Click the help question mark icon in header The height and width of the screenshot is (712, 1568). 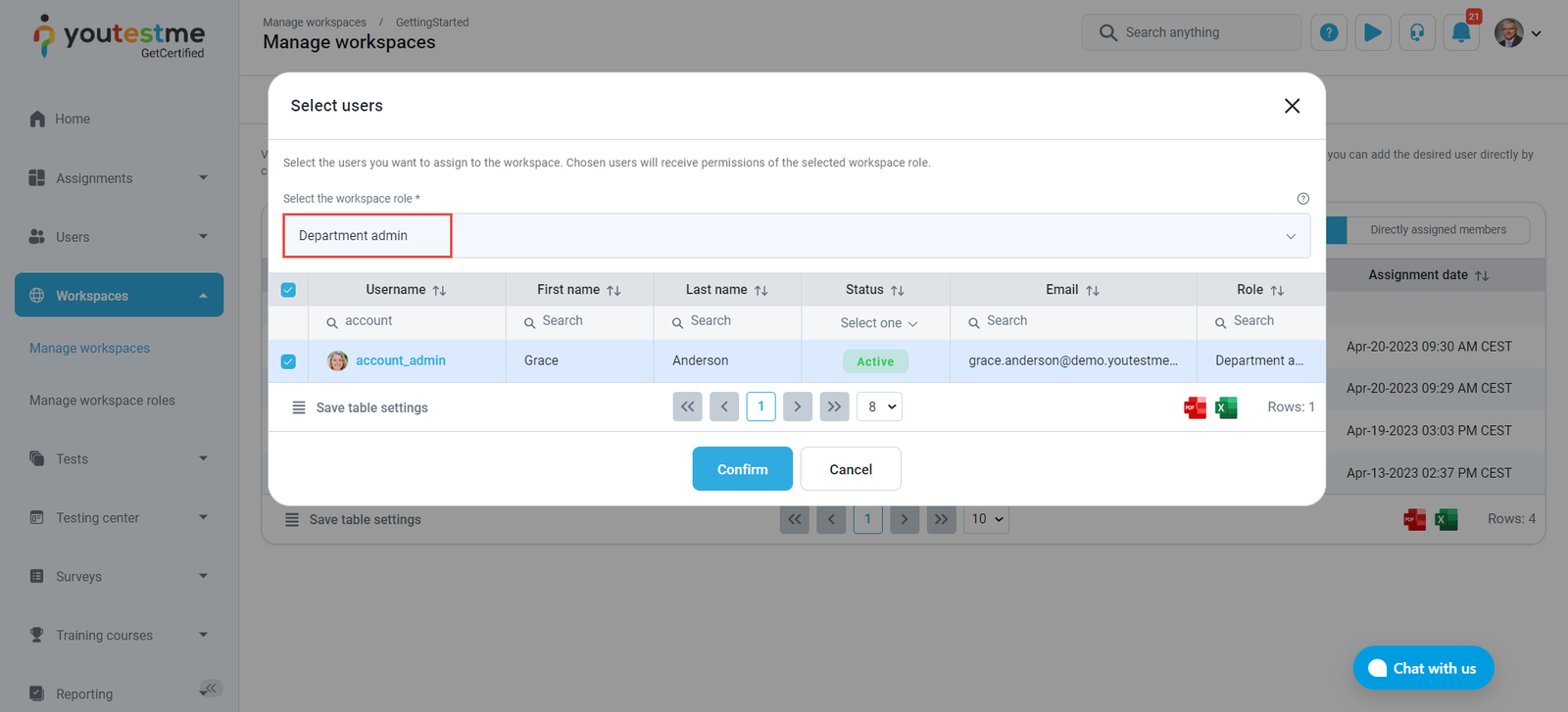pyautogui.click(x=1329, y=32)
